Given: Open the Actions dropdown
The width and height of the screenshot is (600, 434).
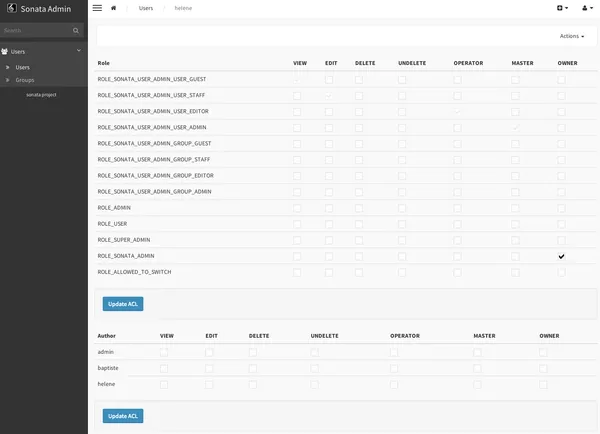Looking at the screenshot, I should (572, 36).
